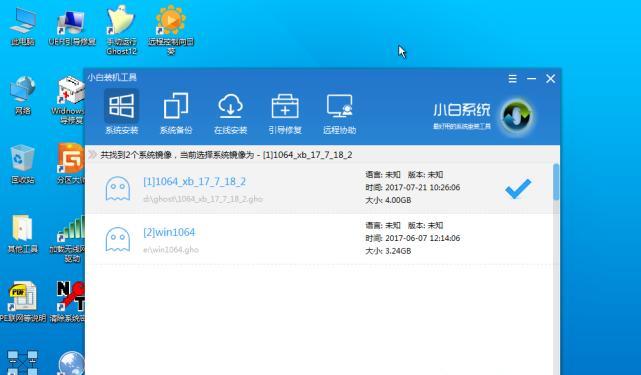Open the 回收站 recycle bin desktop icon

coord(22,164)
